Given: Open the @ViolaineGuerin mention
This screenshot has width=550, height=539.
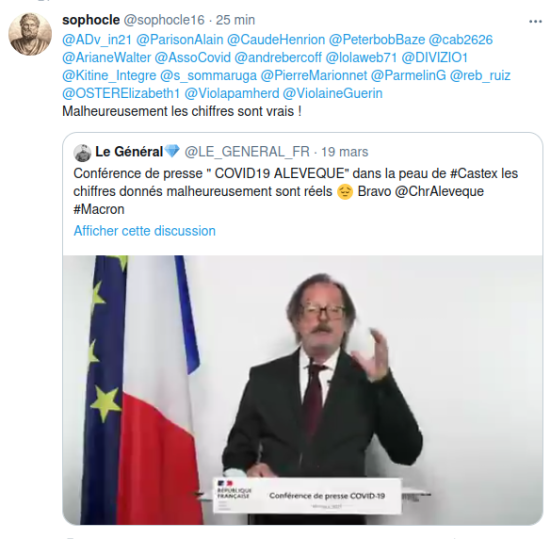Looking at the screenshot, I should [333, 93].
